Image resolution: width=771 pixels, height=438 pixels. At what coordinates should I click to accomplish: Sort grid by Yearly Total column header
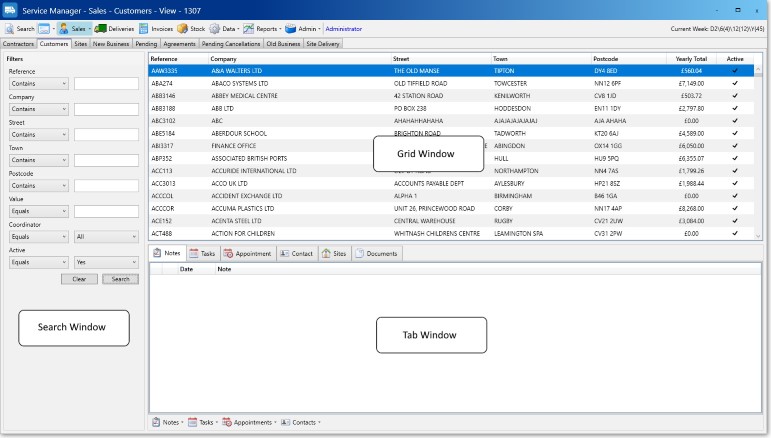(x=691, y=58)
